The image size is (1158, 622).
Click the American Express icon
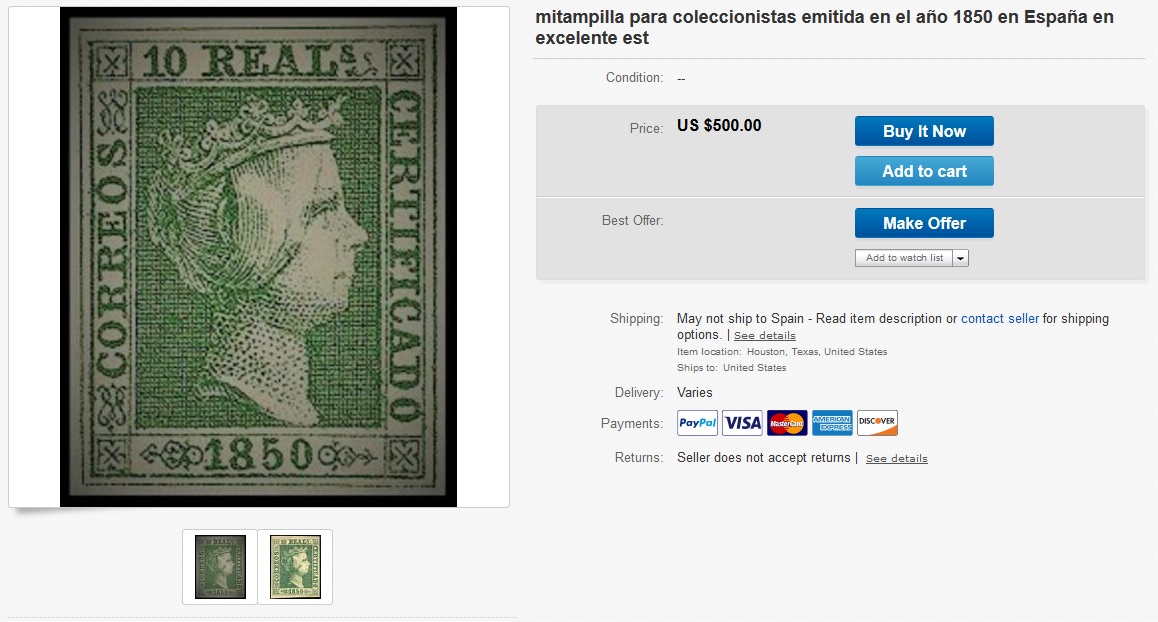[x=832, y=423]
